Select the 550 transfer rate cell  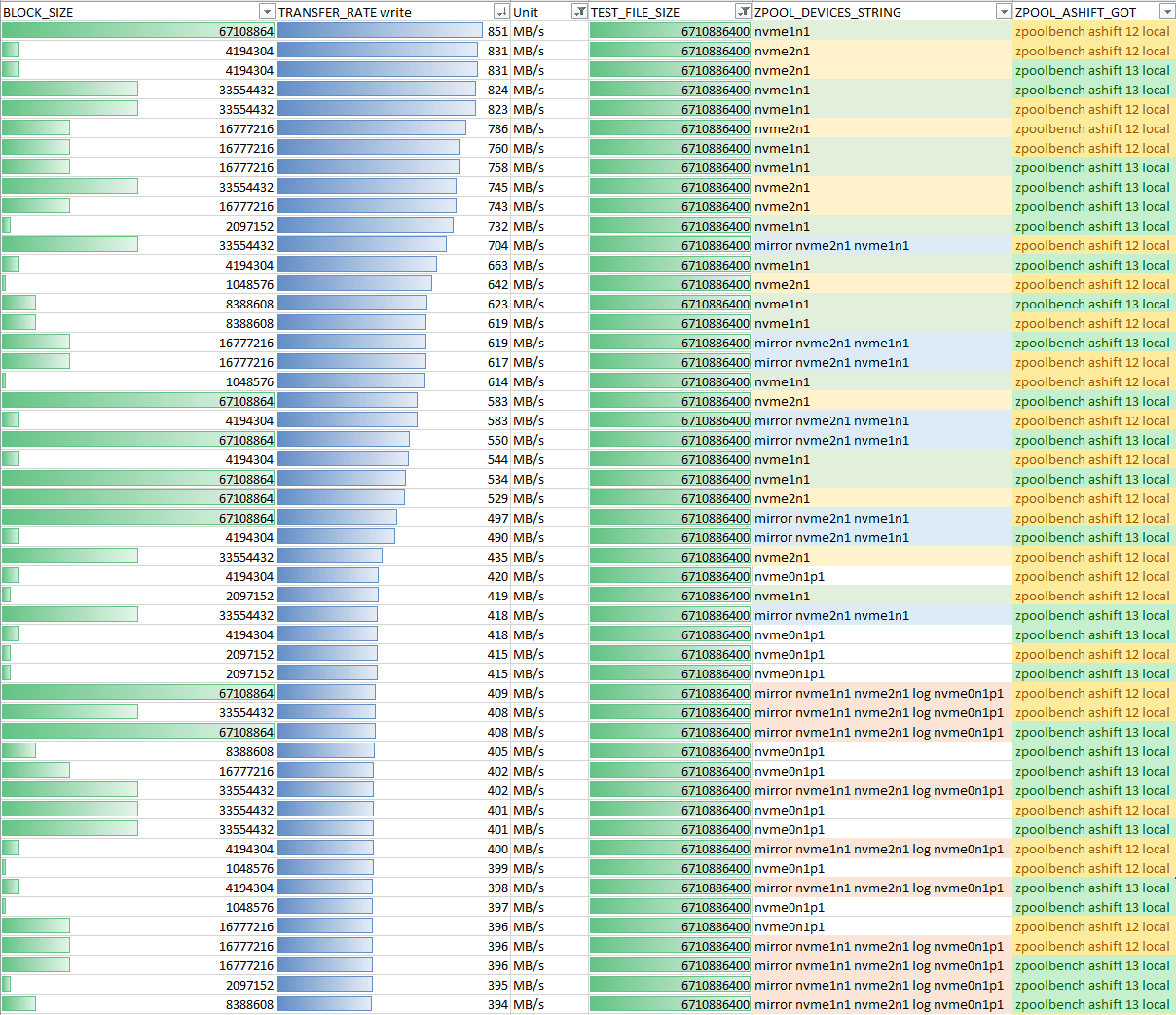(x=393, y=440)
